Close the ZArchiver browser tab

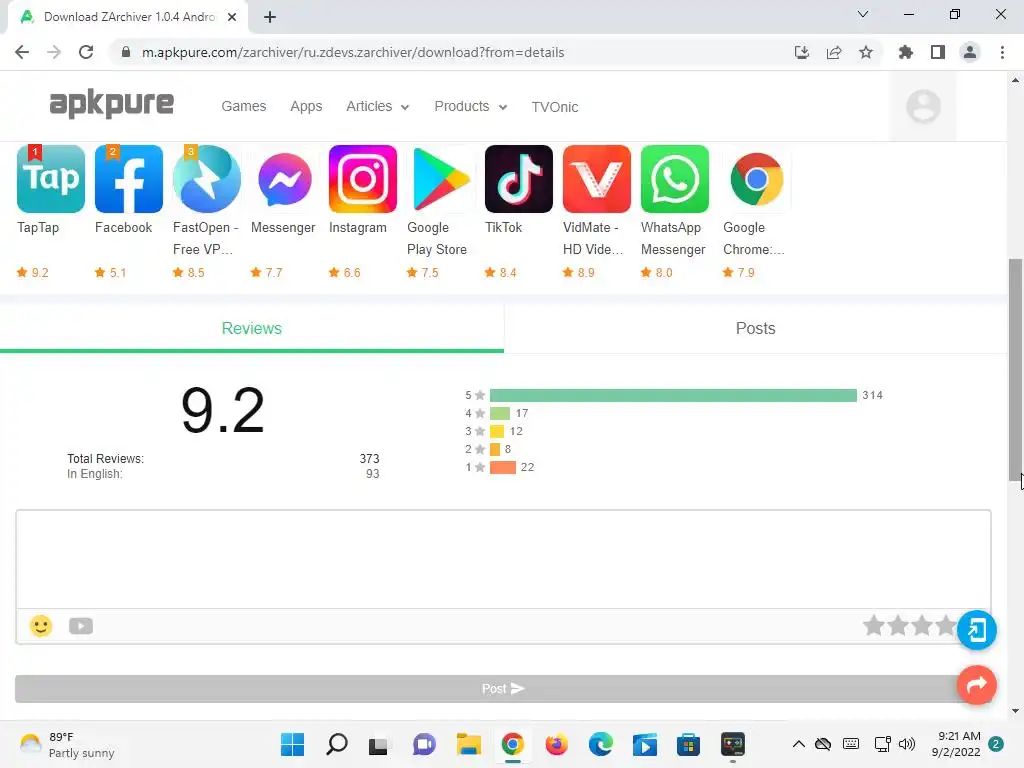pyautogui.click(x=232, y=17)
